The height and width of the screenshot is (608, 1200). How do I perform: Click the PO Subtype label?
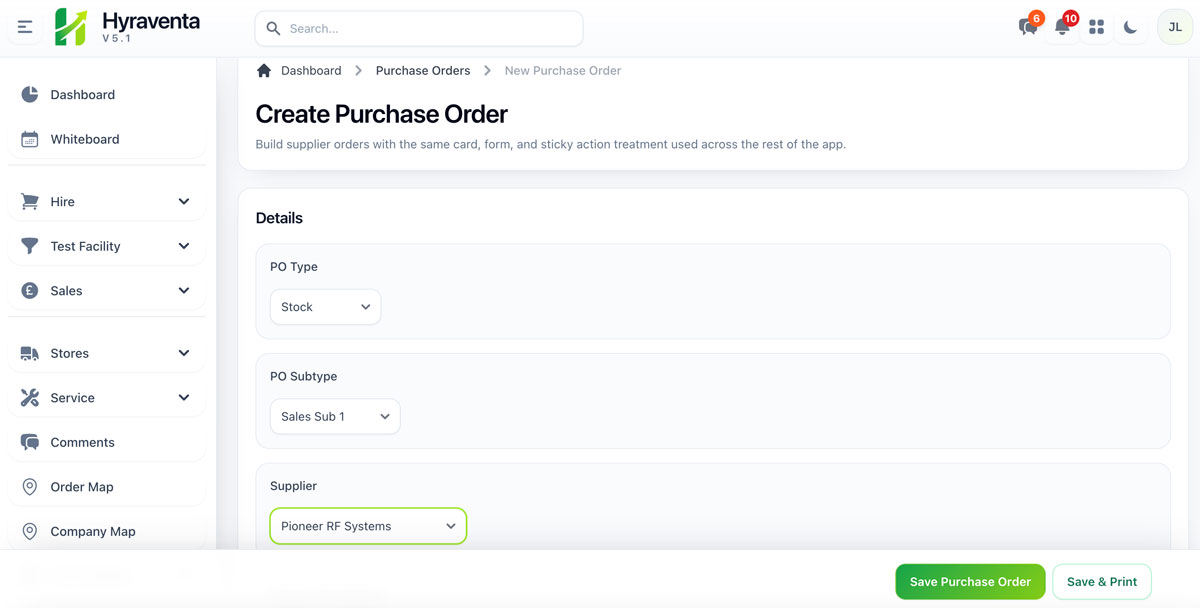304,377
